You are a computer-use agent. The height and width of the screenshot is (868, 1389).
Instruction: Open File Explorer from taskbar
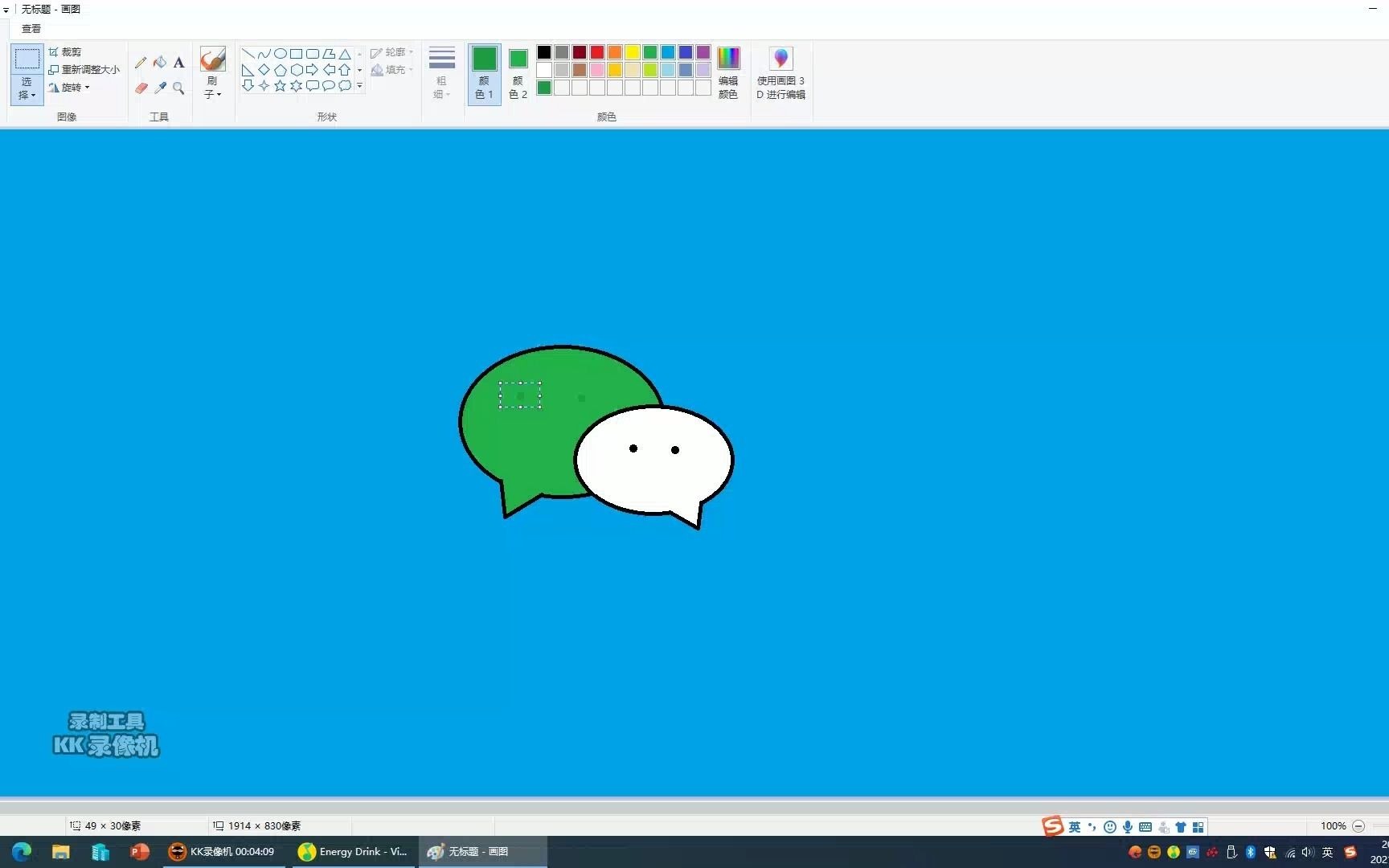point(61,851)
